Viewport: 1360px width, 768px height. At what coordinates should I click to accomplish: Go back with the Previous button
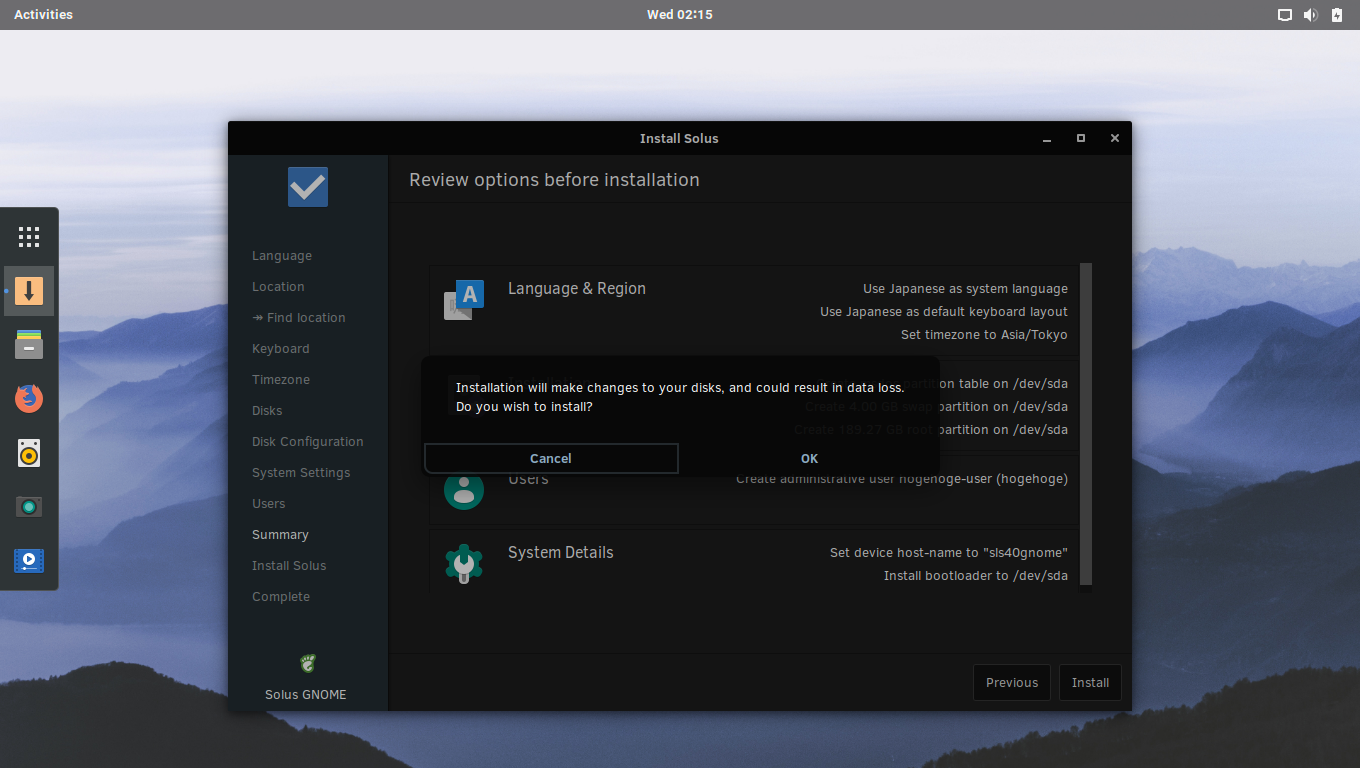pos(1012,683)
